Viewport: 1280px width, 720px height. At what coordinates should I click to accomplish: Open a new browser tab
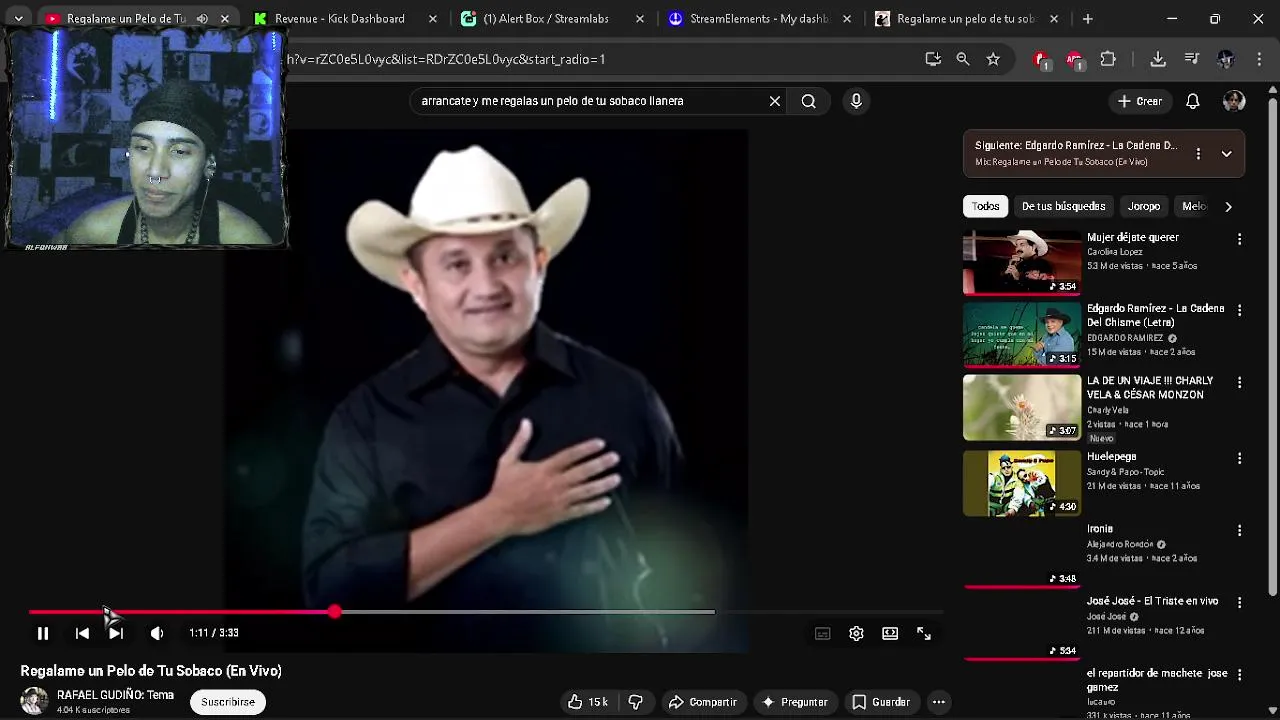1088,19
